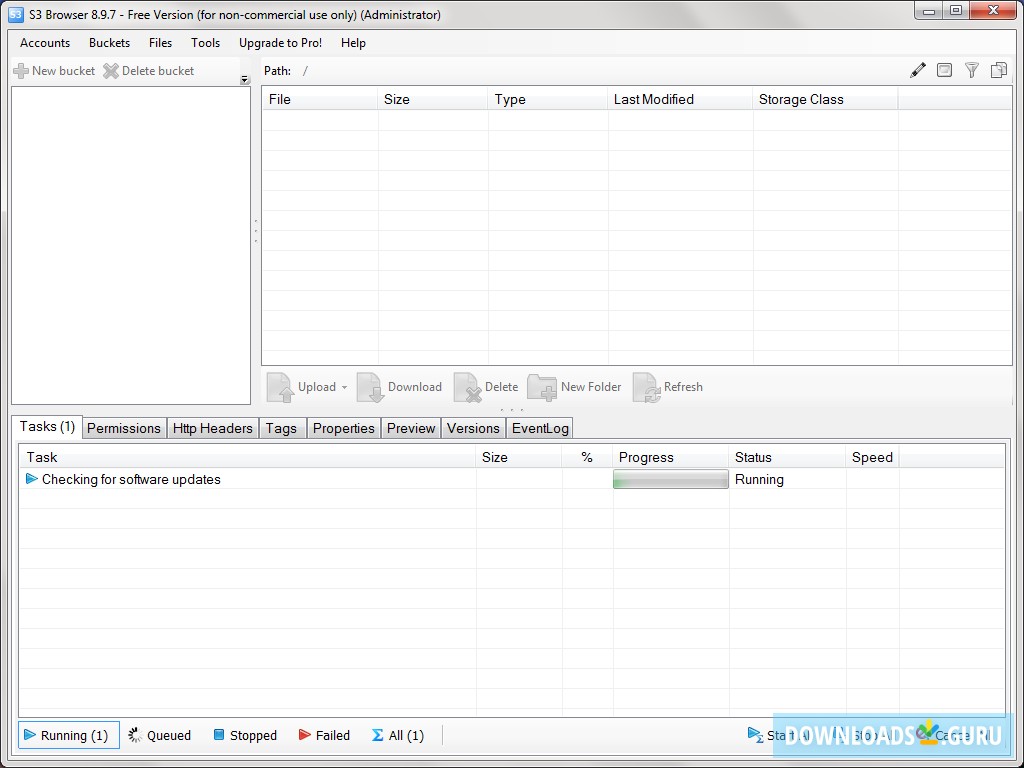Click the pencil edit path icon
This screenshot has width=1024, height=768.
(x=918, y=70)
